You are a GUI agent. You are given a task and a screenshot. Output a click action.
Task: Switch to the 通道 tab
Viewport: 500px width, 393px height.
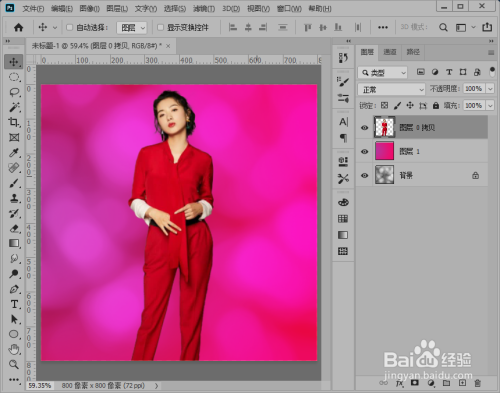pos(390,52)
